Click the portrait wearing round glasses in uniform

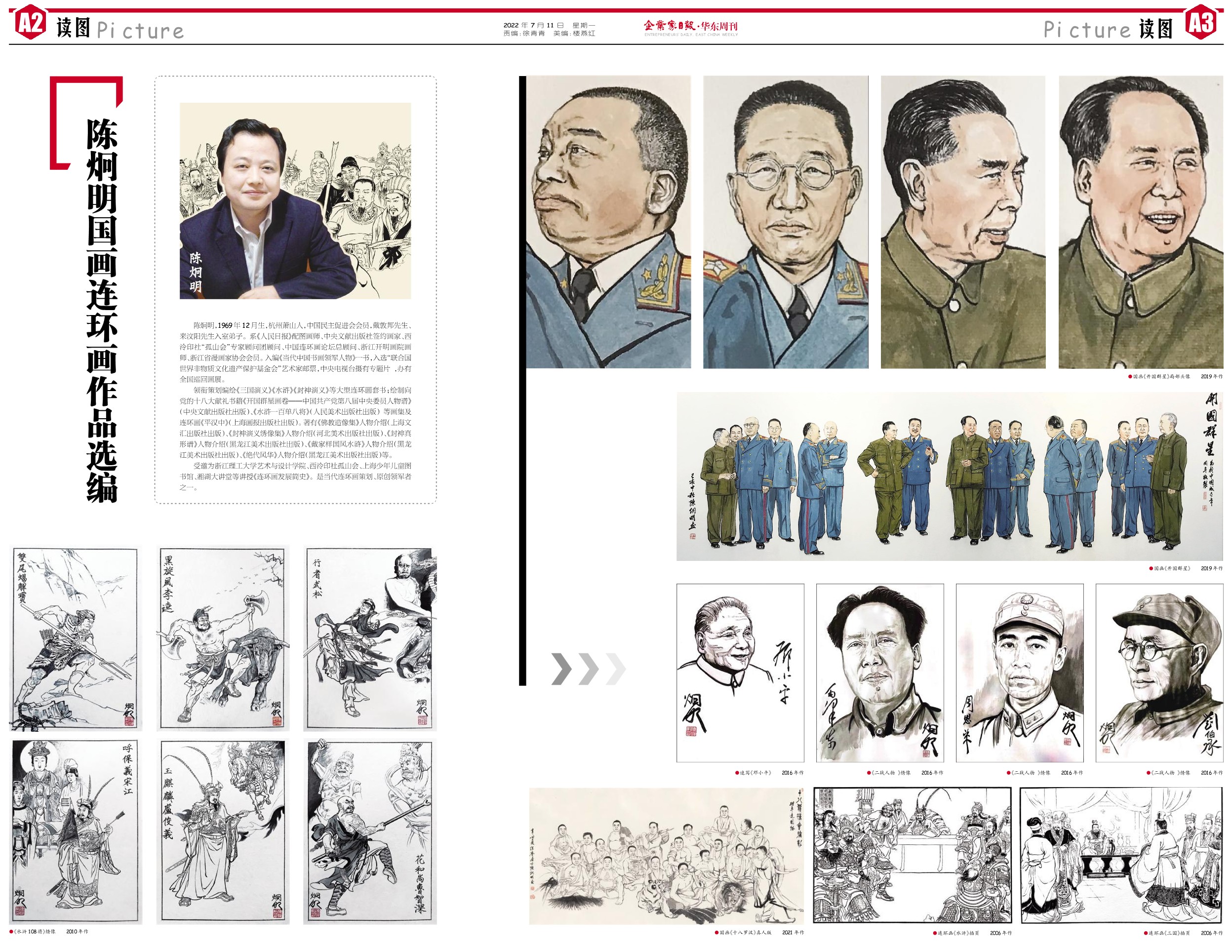[785, 222]
